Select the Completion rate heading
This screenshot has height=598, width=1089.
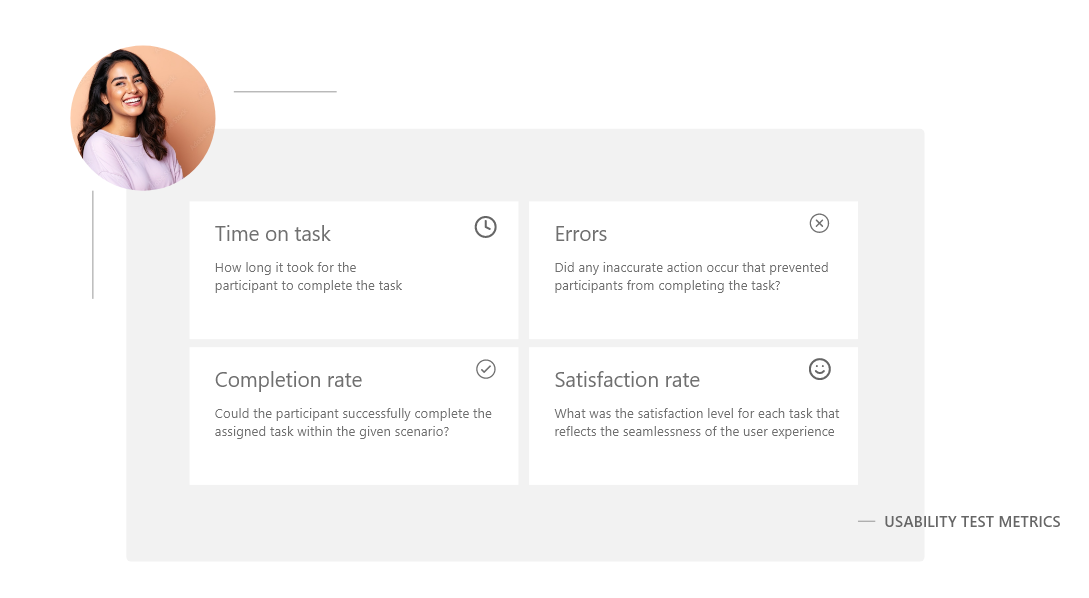click(x=288, y=380)
